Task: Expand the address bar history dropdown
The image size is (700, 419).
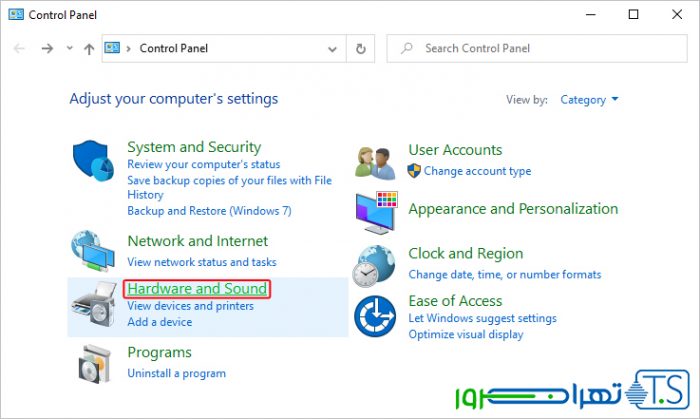Action: [333, 48]
